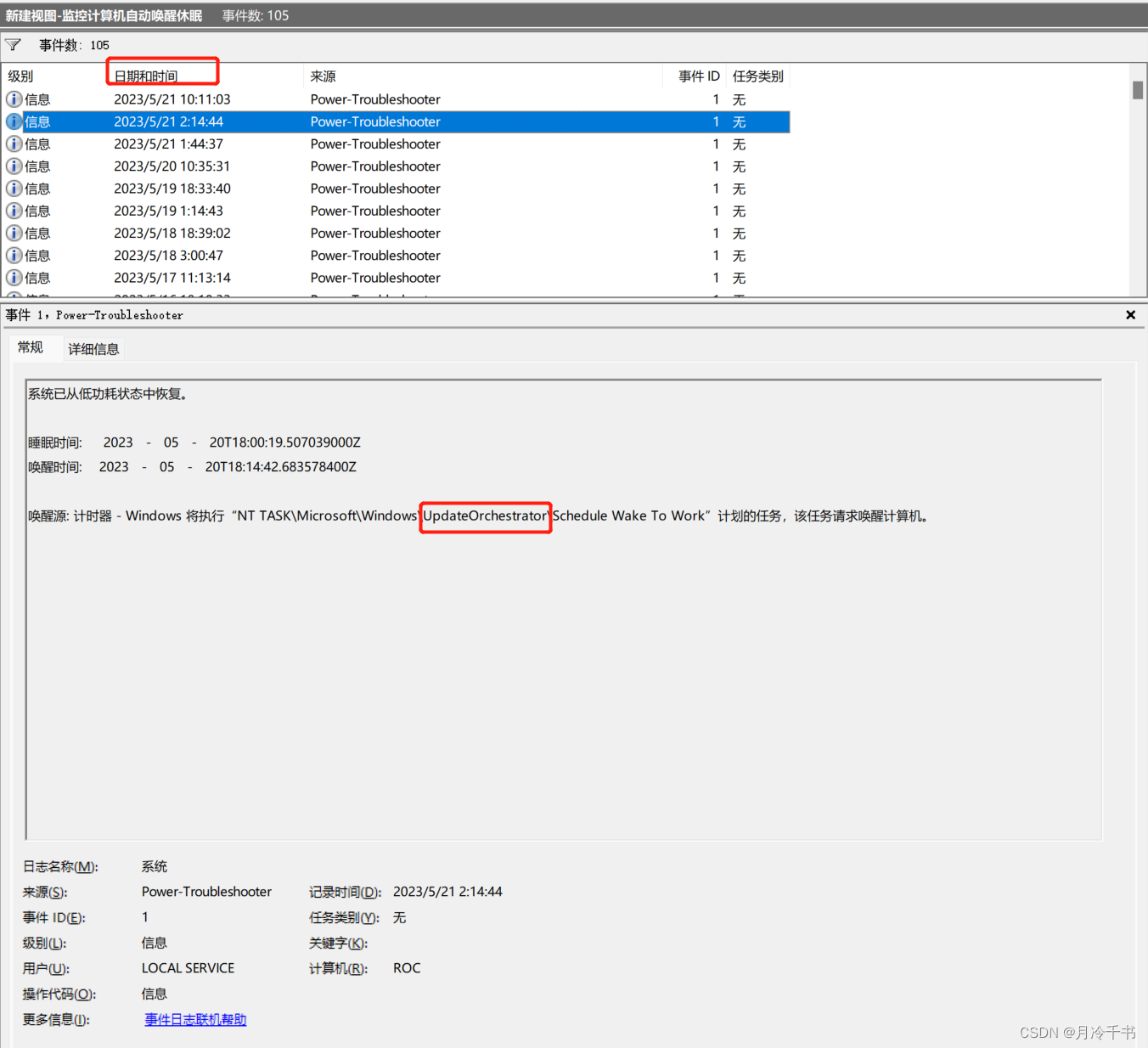The image size is (1148, 1048).
Task: Click the filter funnel icon
Action: point(13,45)
